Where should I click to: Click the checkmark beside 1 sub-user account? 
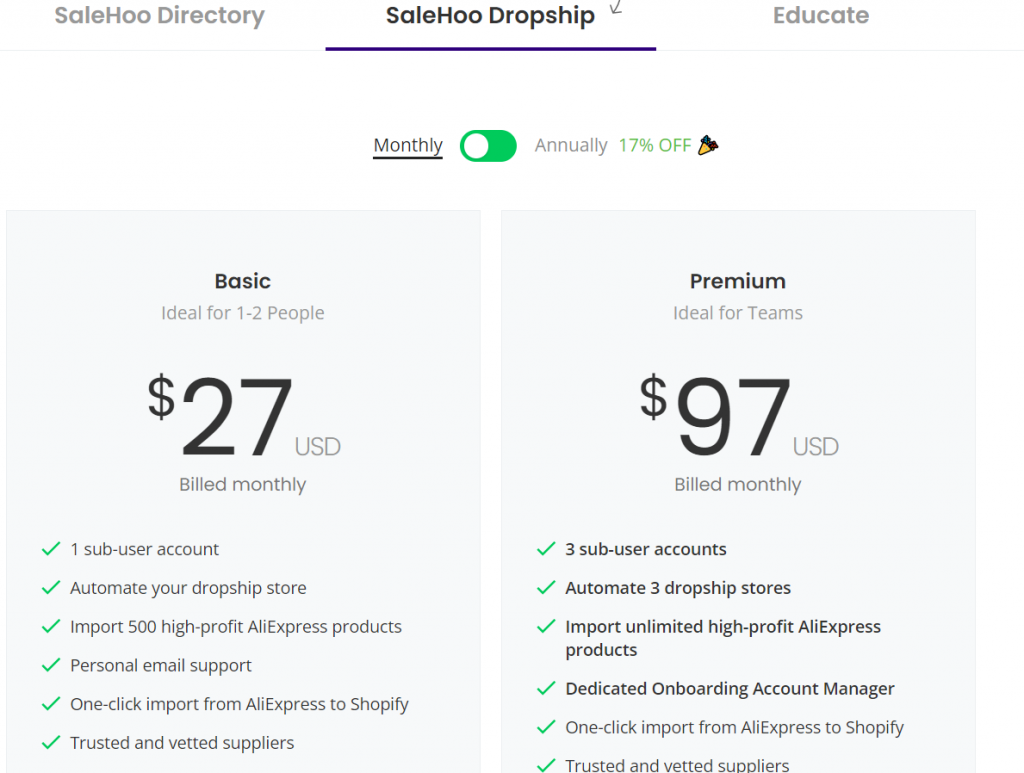click(x=51, y=549)
